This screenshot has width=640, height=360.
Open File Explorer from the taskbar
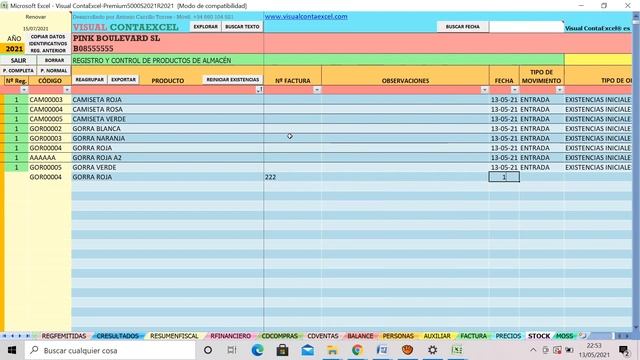[x=332, y=350]
